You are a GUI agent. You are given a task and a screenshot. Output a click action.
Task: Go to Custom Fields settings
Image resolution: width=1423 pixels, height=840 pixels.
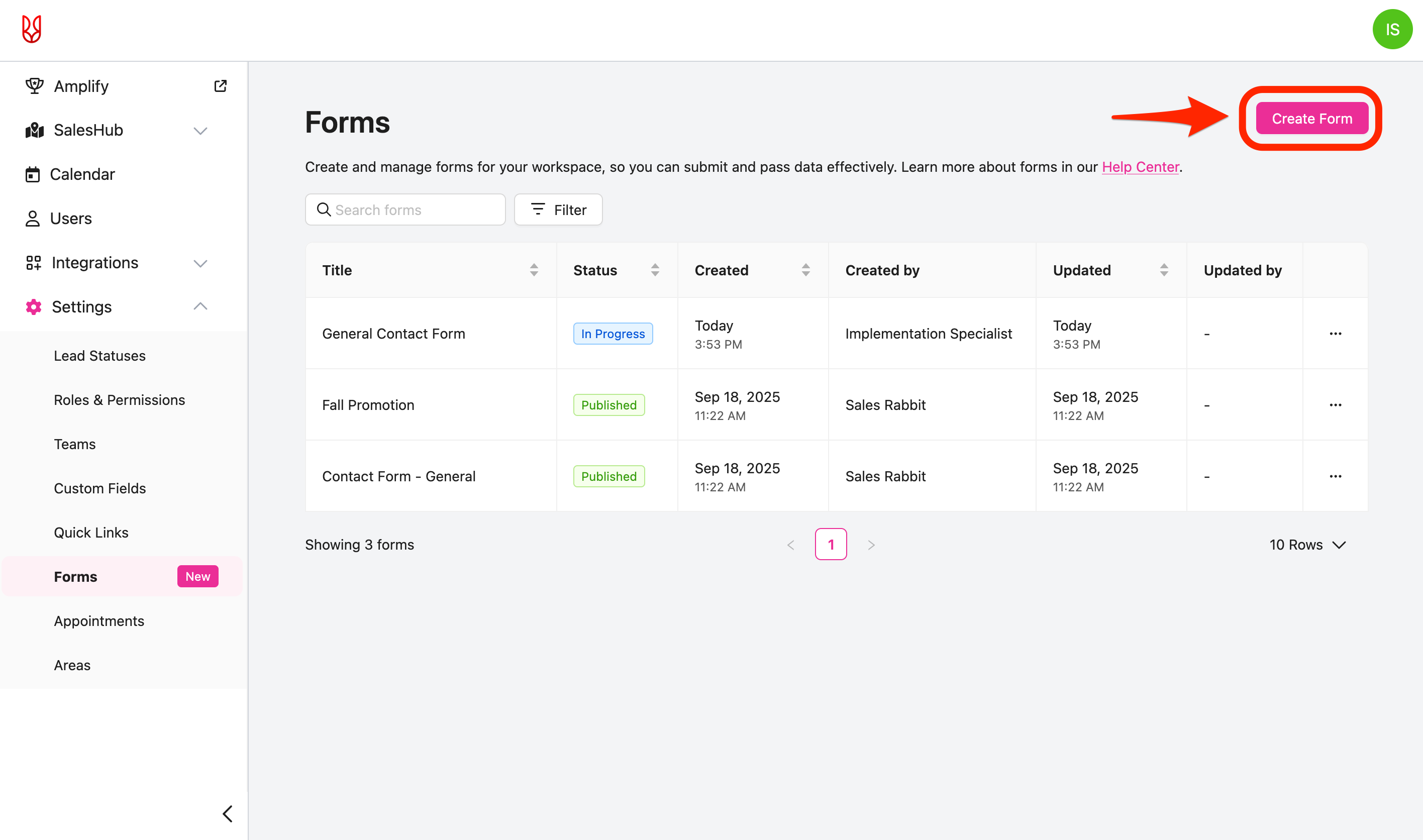pyautogui.click(x=99, y=488)
